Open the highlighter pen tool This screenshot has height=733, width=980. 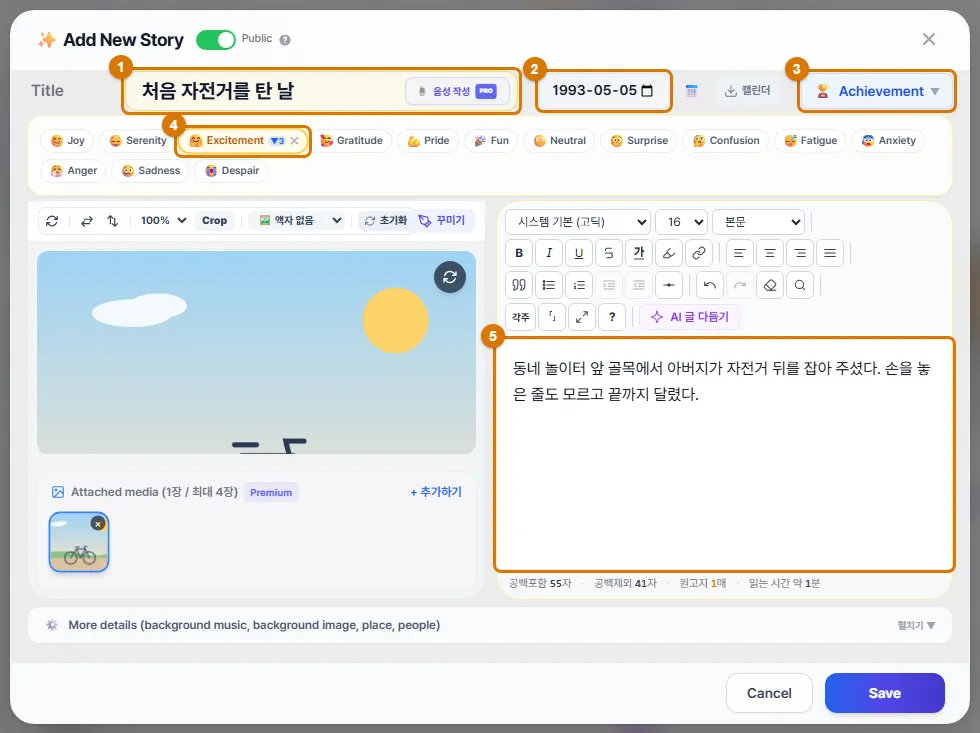669,253
